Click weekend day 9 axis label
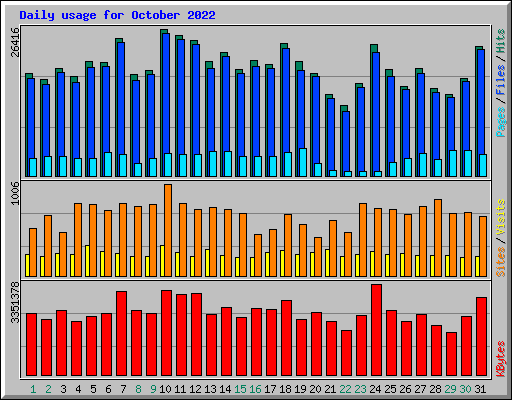The width and height of the screenshot is (512, 400). pos(153,389)
